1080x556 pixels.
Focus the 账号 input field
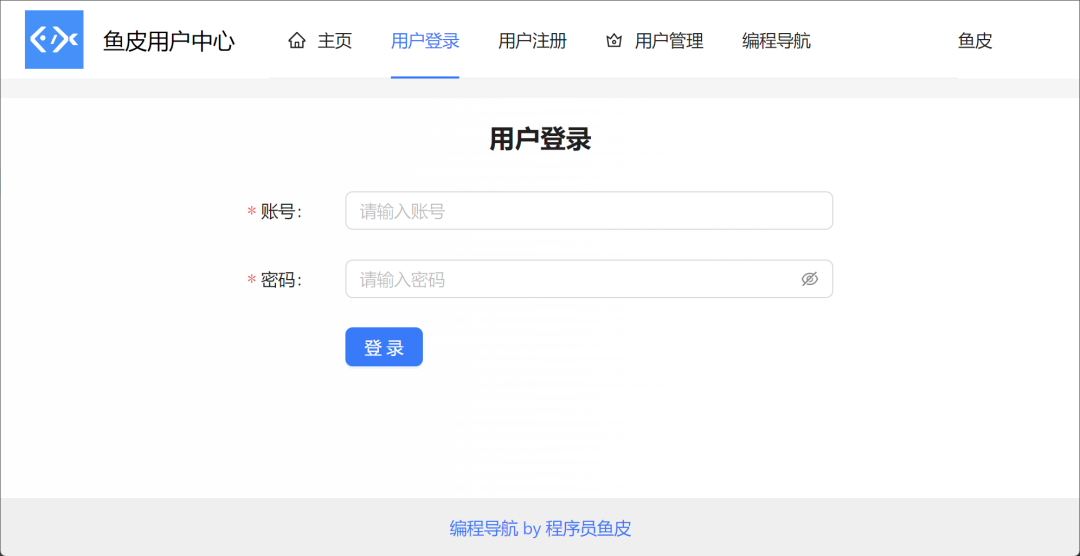point(589,210)
